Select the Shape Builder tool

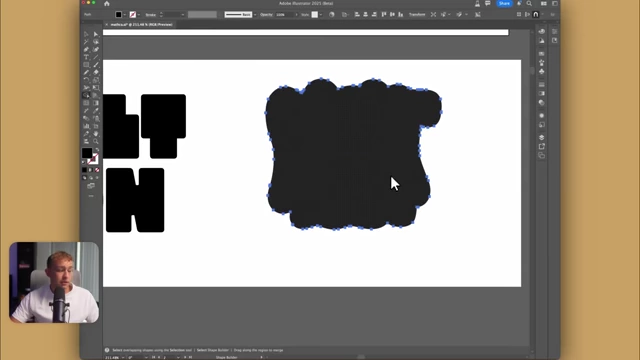[86, 95]
